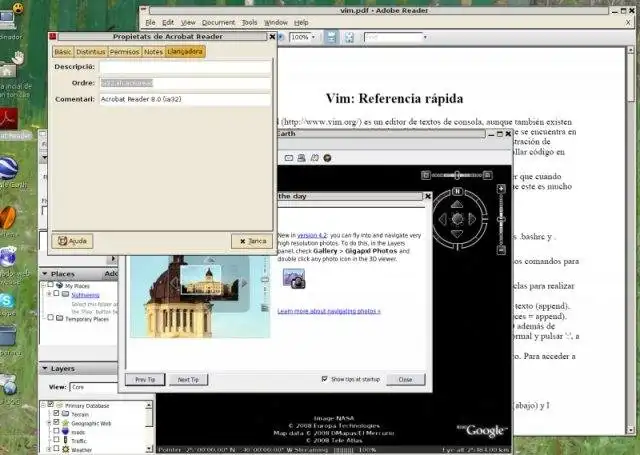Click the email icon in Google Earth toolbar
The width and height of the screenshot is (640, 455).
tap(289, 158)
